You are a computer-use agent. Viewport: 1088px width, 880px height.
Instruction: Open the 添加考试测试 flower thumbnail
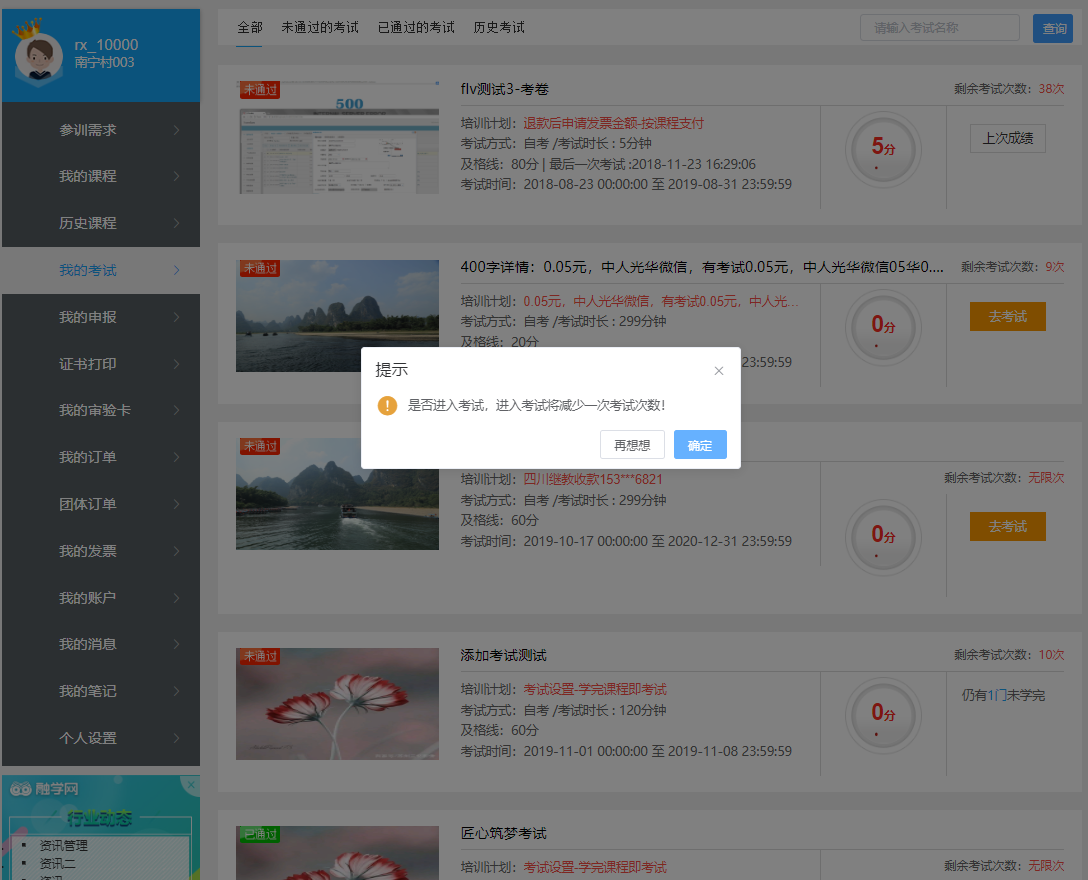337,704
